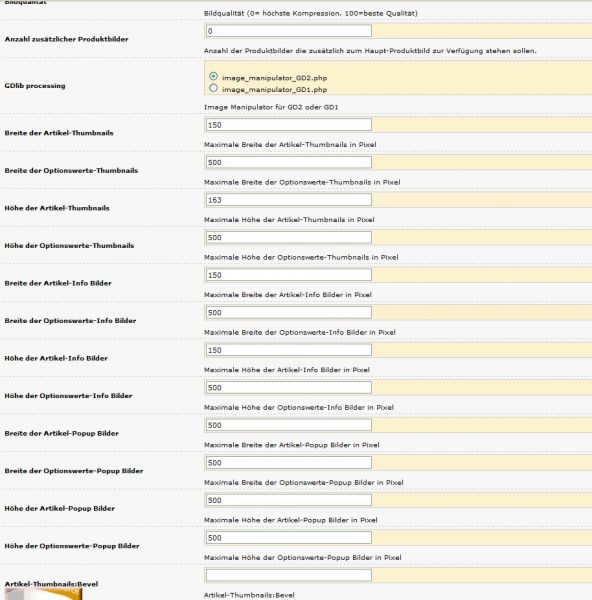Click the GDlib processing label
The width and height of the screenshot is (592, 600).
tap(35, 86)
